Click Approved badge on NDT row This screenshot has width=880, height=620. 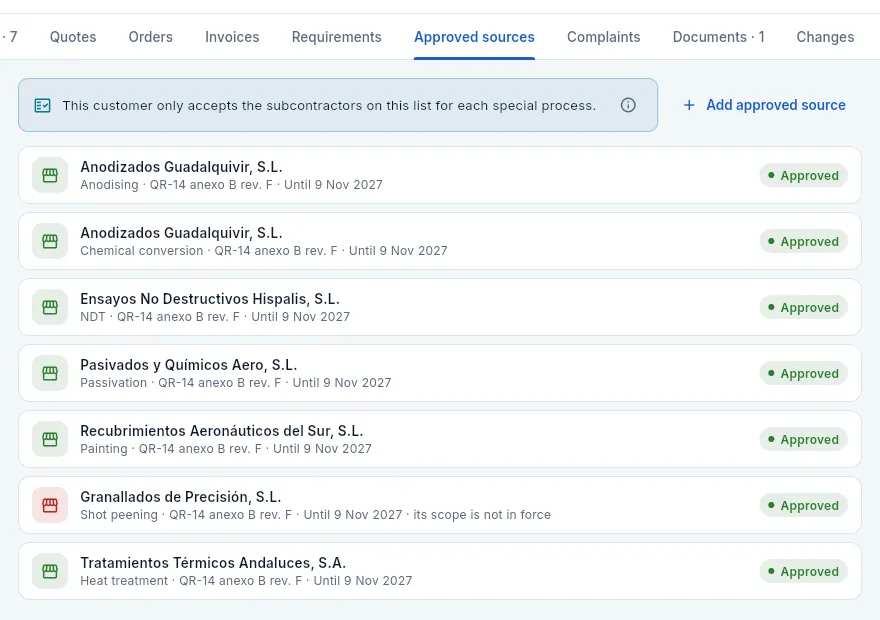[803, 307]
